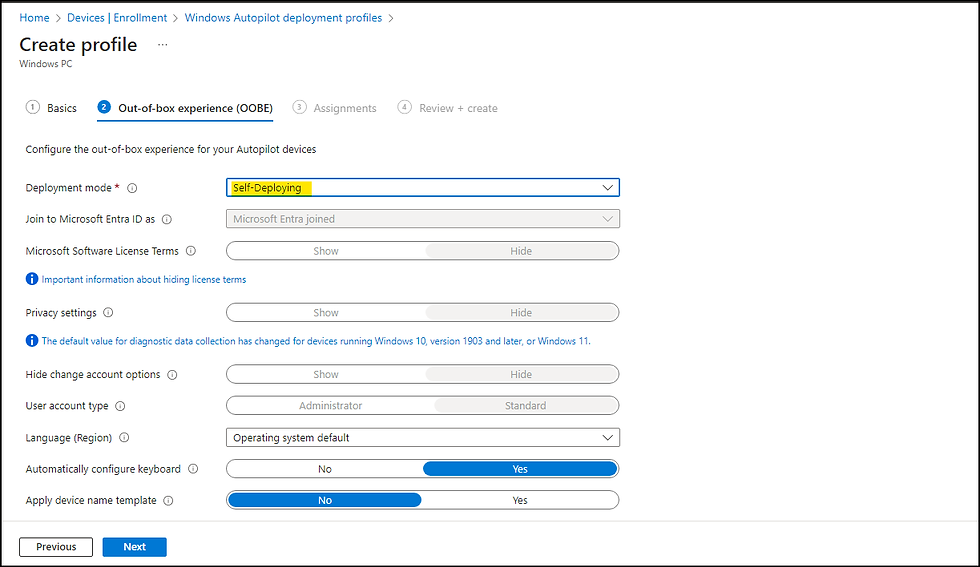This screenshot has width=980, height=567.
Task: Open info for Automatically configure keyboard
Action: (x=193, y=469)
